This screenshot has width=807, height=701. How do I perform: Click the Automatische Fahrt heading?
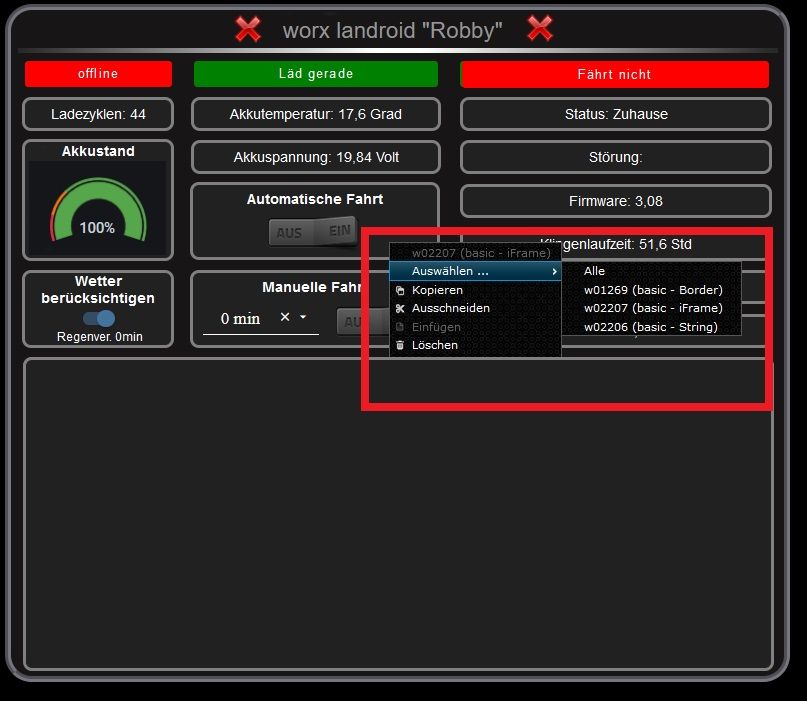pos(315,199)
